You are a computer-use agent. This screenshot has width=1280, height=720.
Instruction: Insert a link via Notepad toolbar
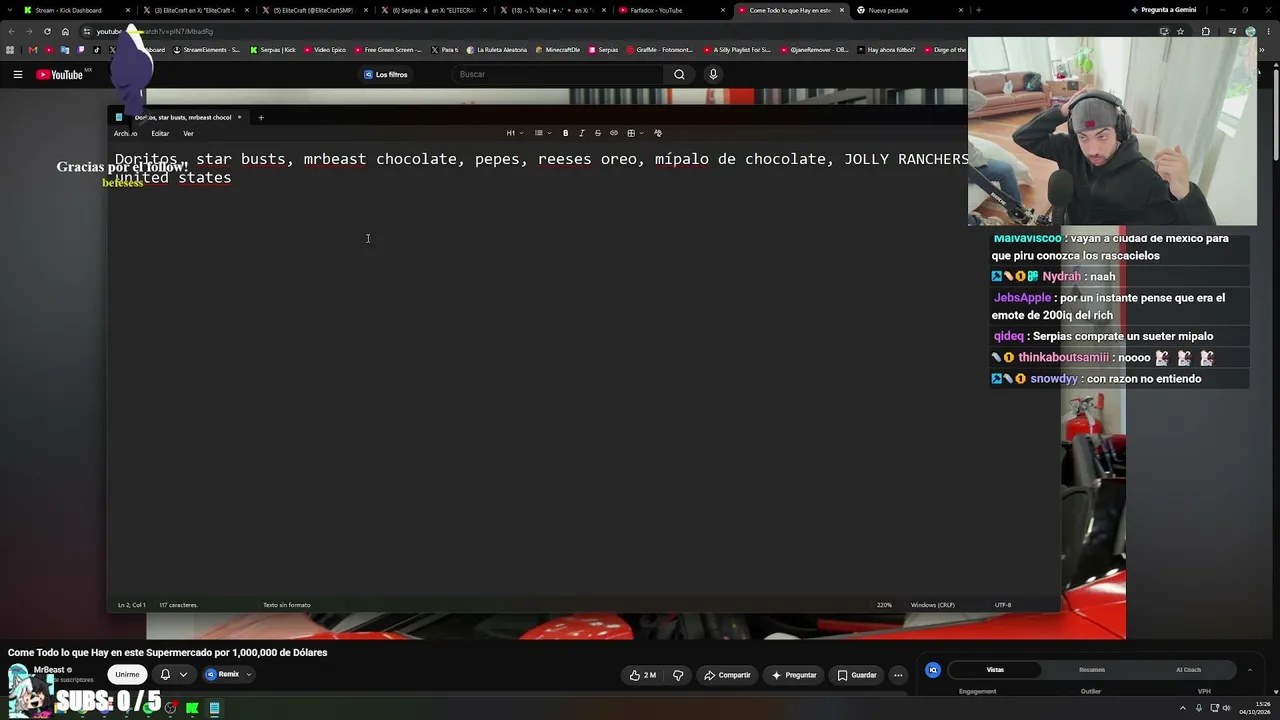[614, 133]
